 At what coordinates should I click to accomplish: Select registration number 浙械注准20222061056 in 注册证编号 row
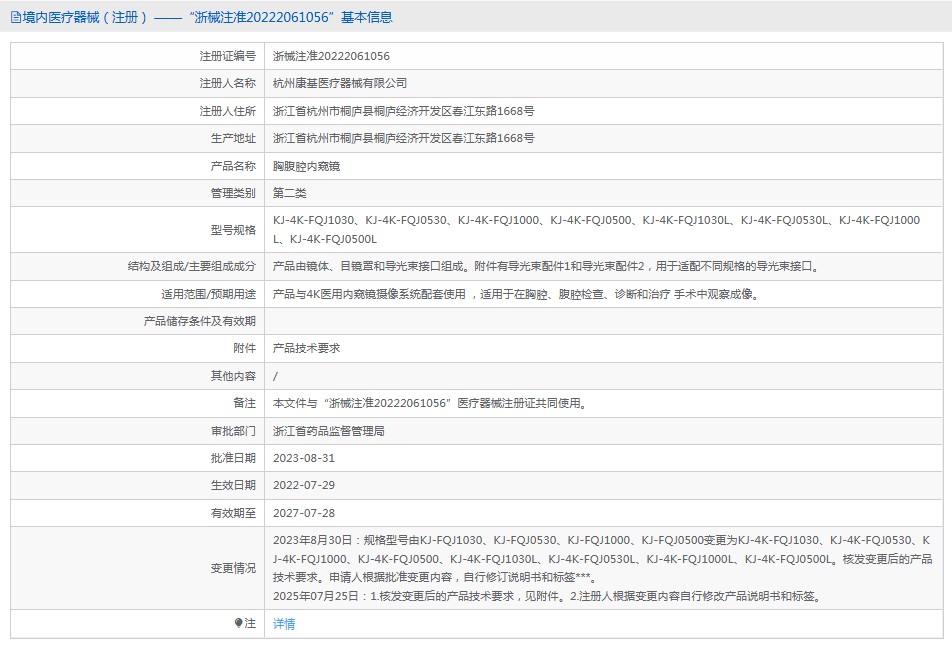(331, 56)
